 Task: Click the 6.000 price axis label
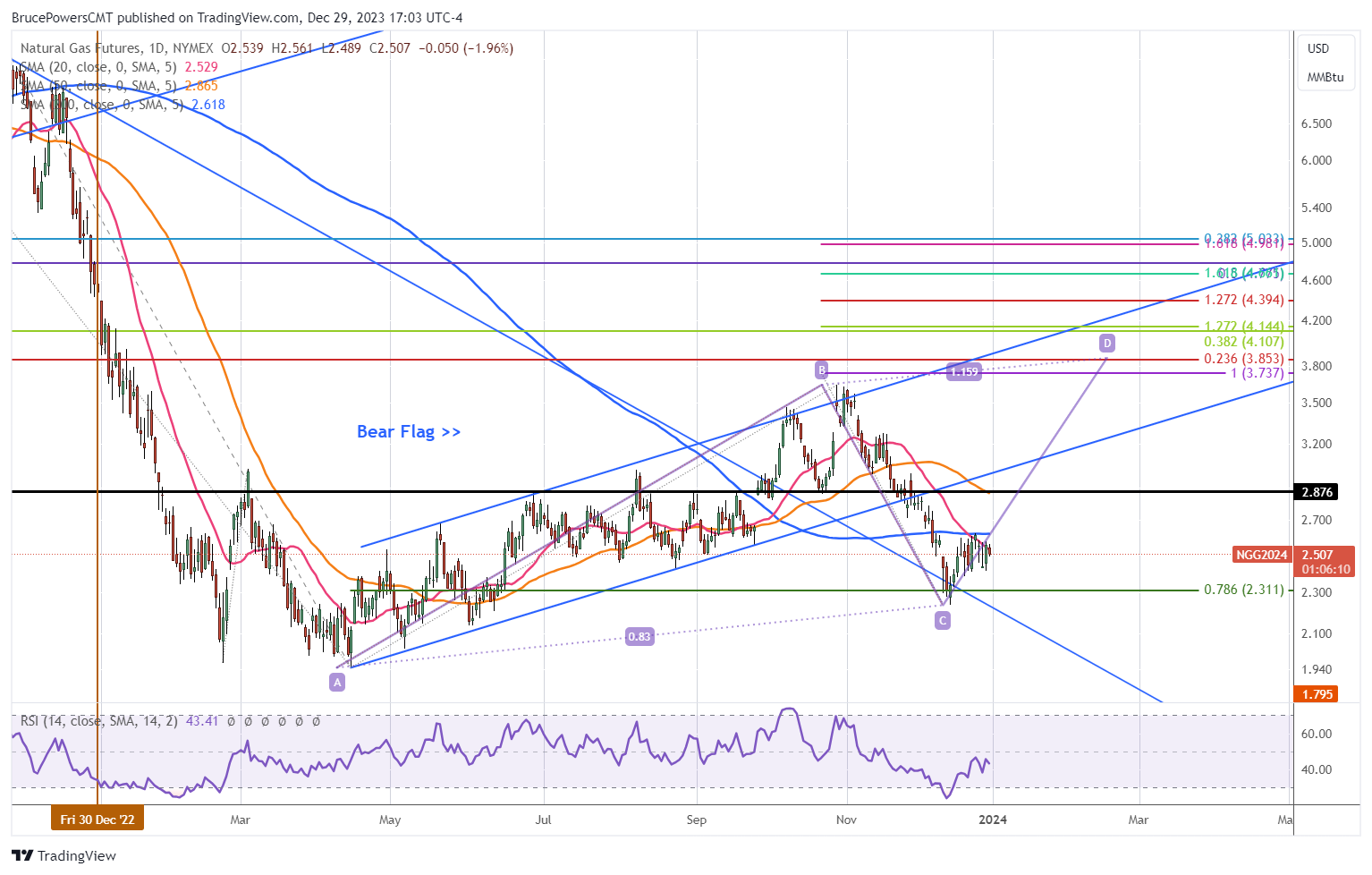coord(1317,161)
